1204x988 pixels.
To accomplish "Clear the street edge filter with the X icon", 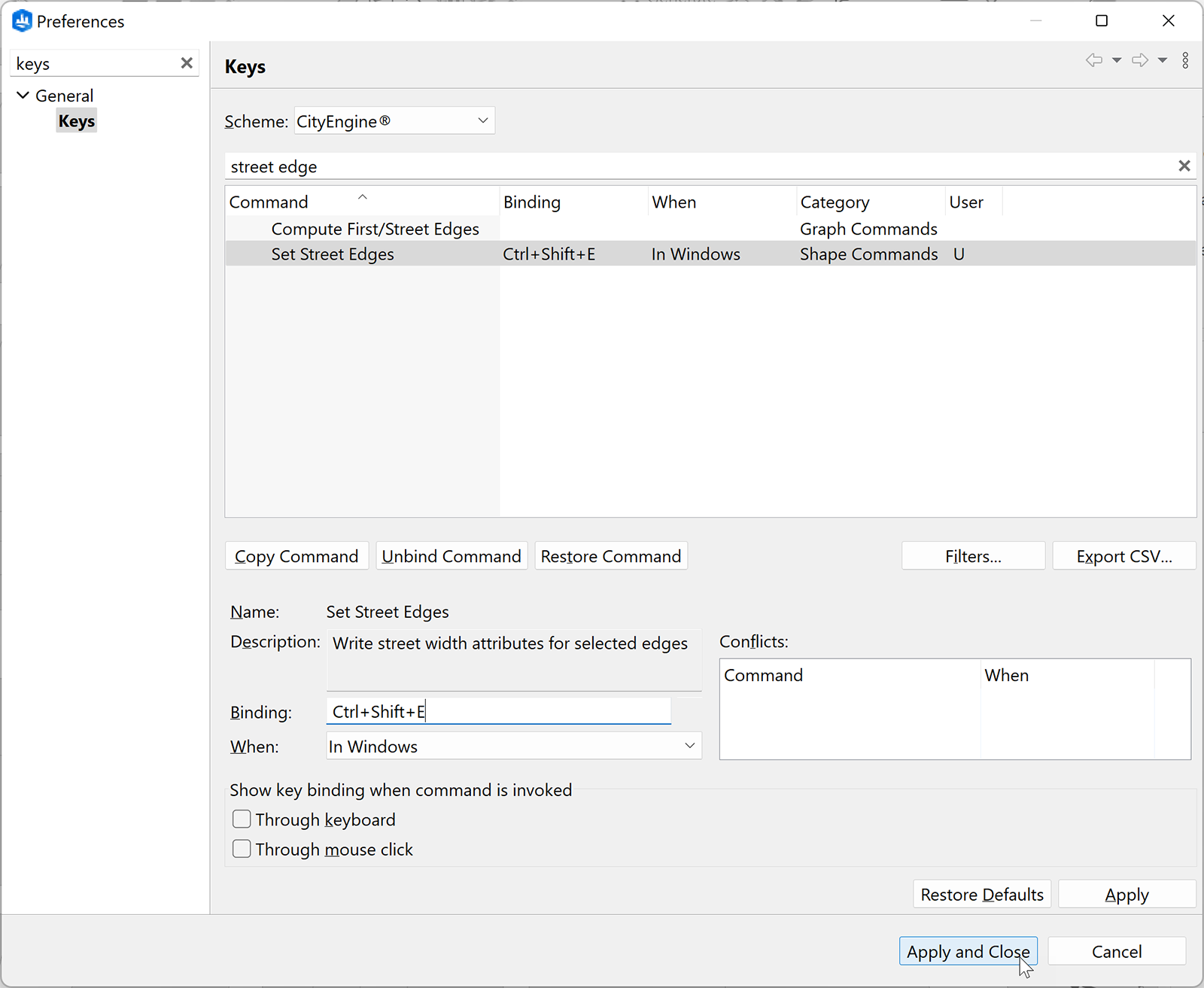I will coord(1184,166).
